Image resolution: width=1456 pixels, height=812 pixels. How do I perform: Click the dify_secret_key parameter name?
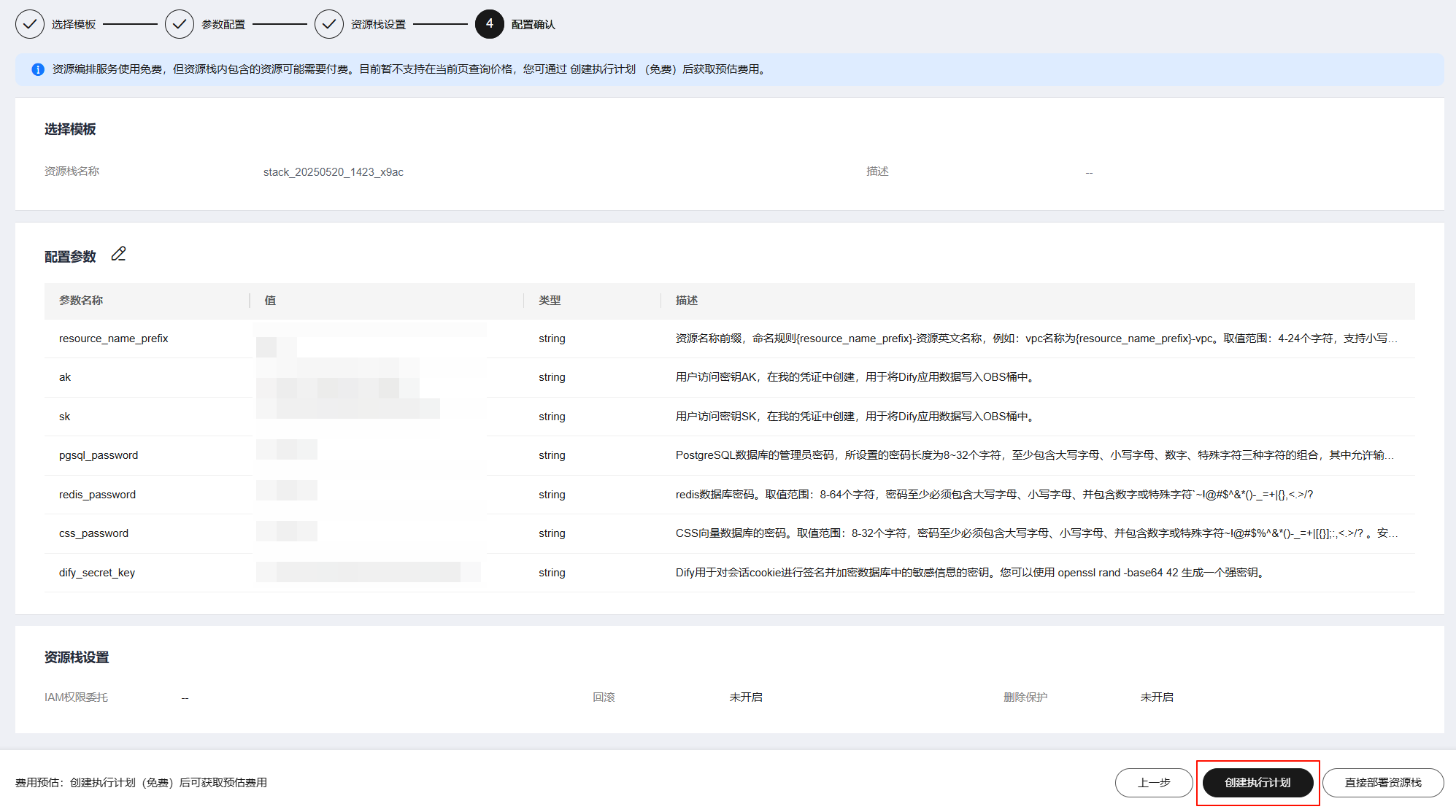[97, 573]
